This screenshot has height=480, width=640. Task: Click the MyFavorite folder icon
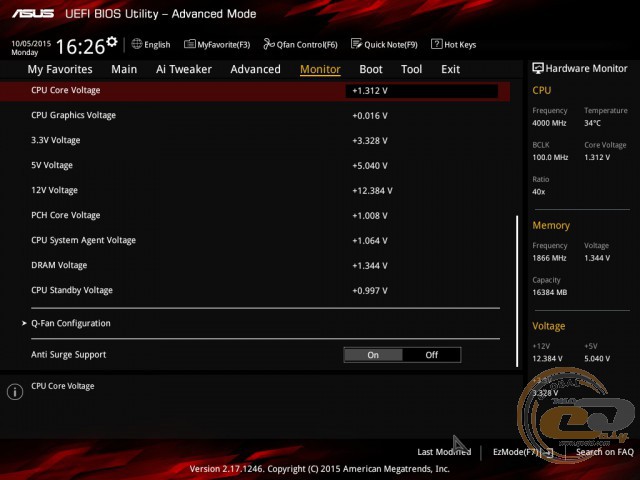coord(189,44)
